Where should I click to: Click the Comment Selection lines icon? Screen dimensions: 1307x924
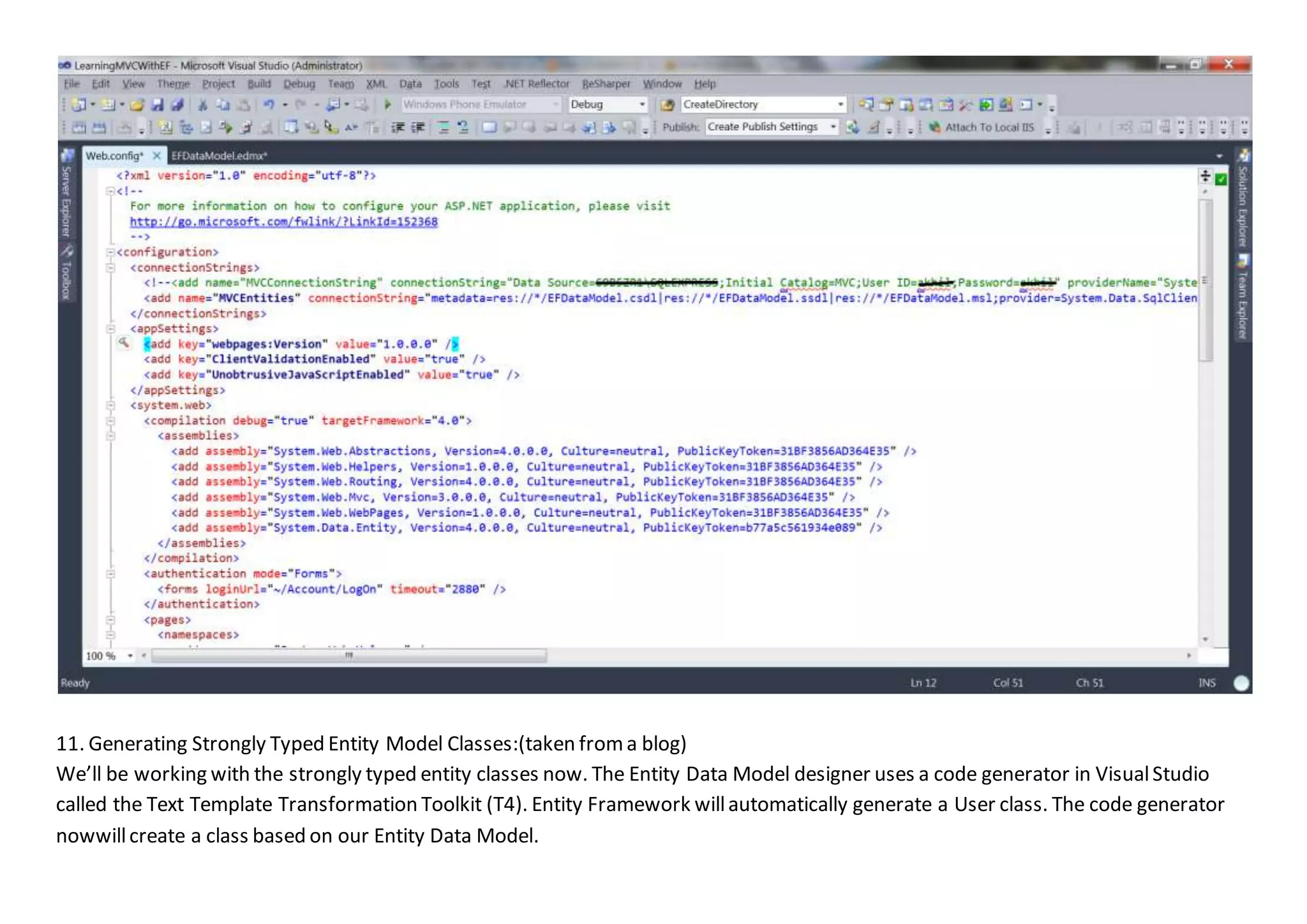[443, 128]
